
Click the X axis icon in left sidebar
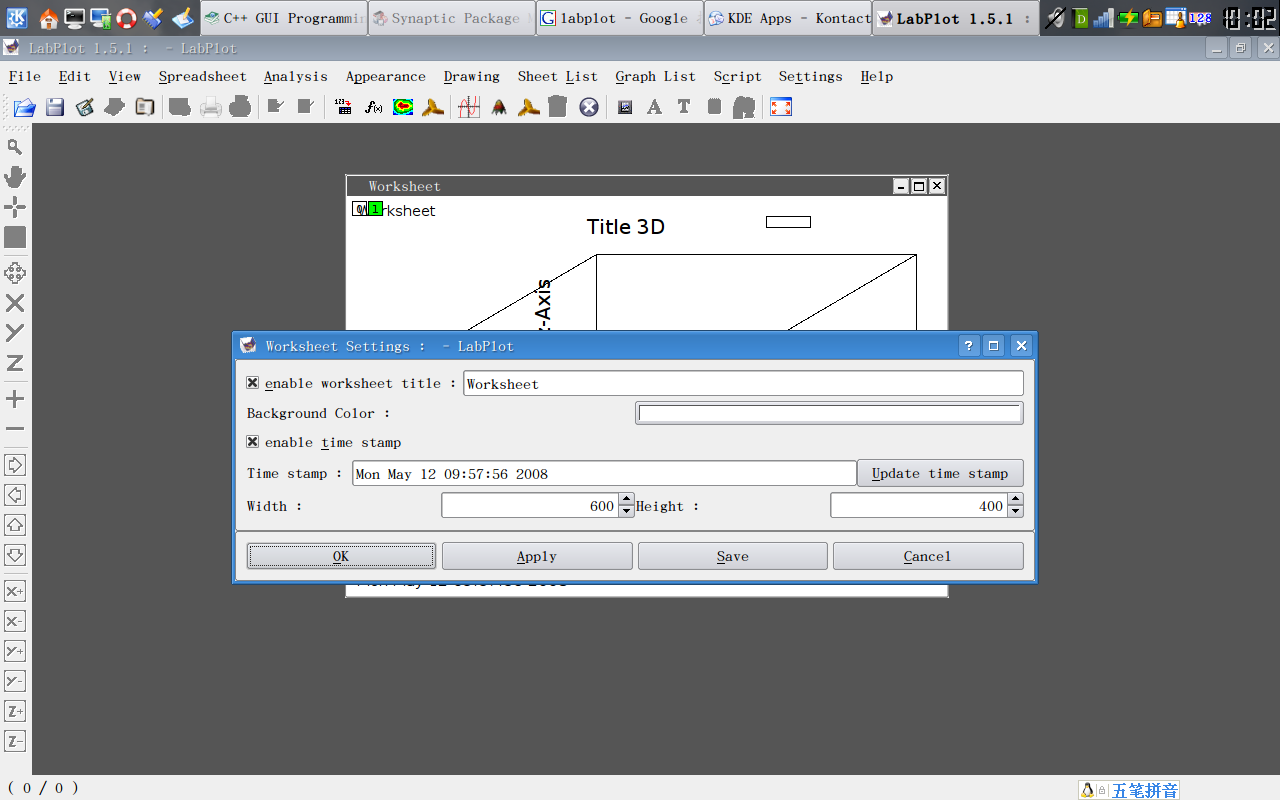(x=15, y=303)
